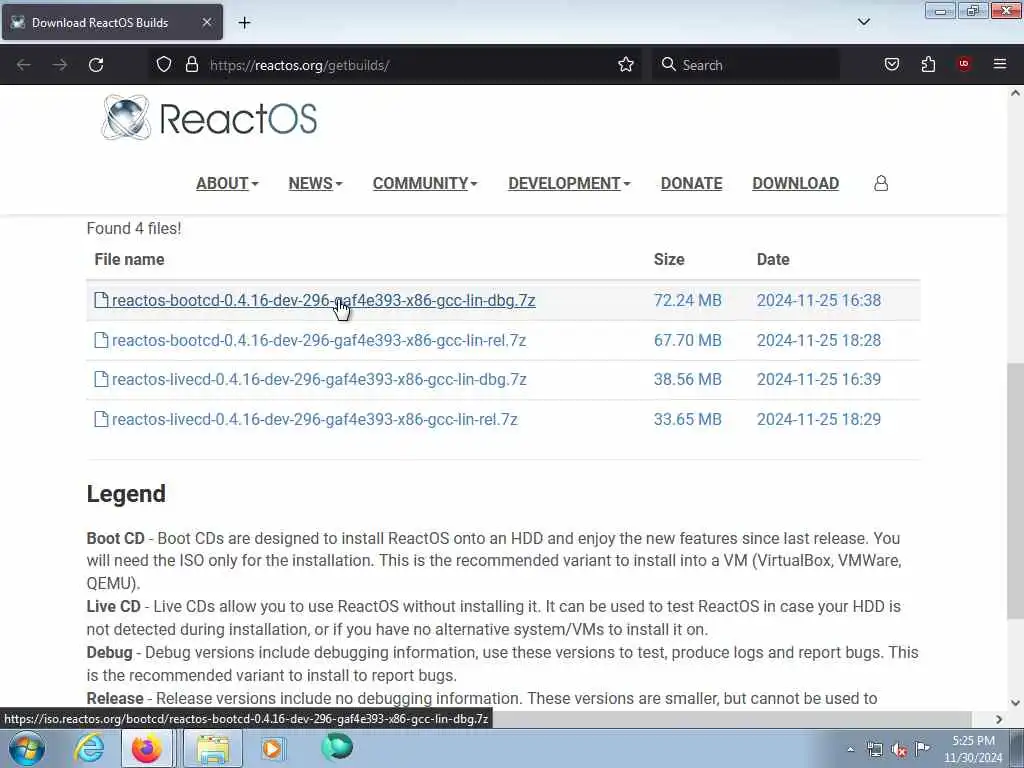This screenshot has height=768, width=1024.
Task: Open a new tab with plus button
Action: [244, 23]
